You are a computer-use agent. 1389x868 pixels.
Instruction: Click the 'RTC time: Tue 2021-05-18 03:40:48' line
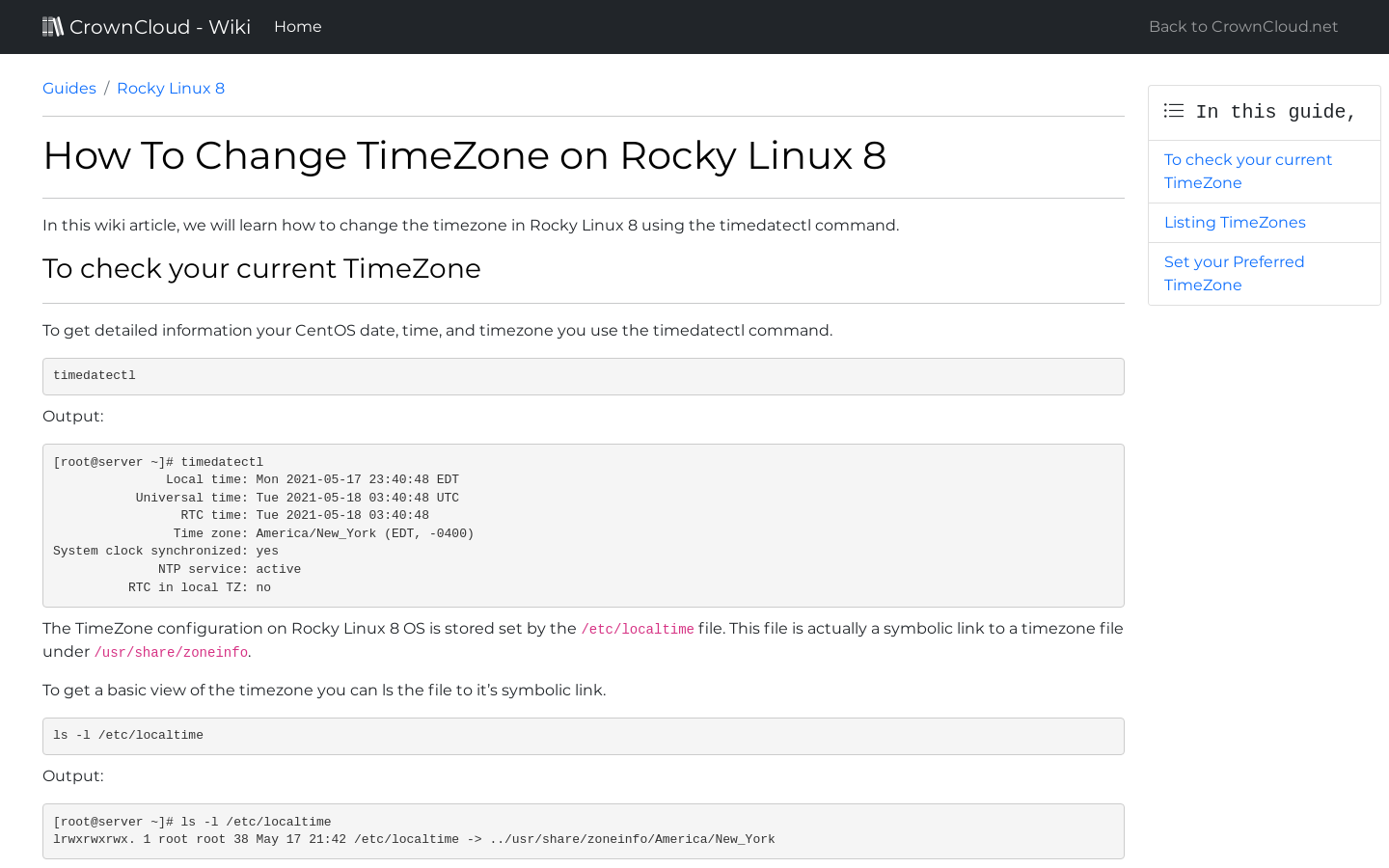tap(305, 515)
